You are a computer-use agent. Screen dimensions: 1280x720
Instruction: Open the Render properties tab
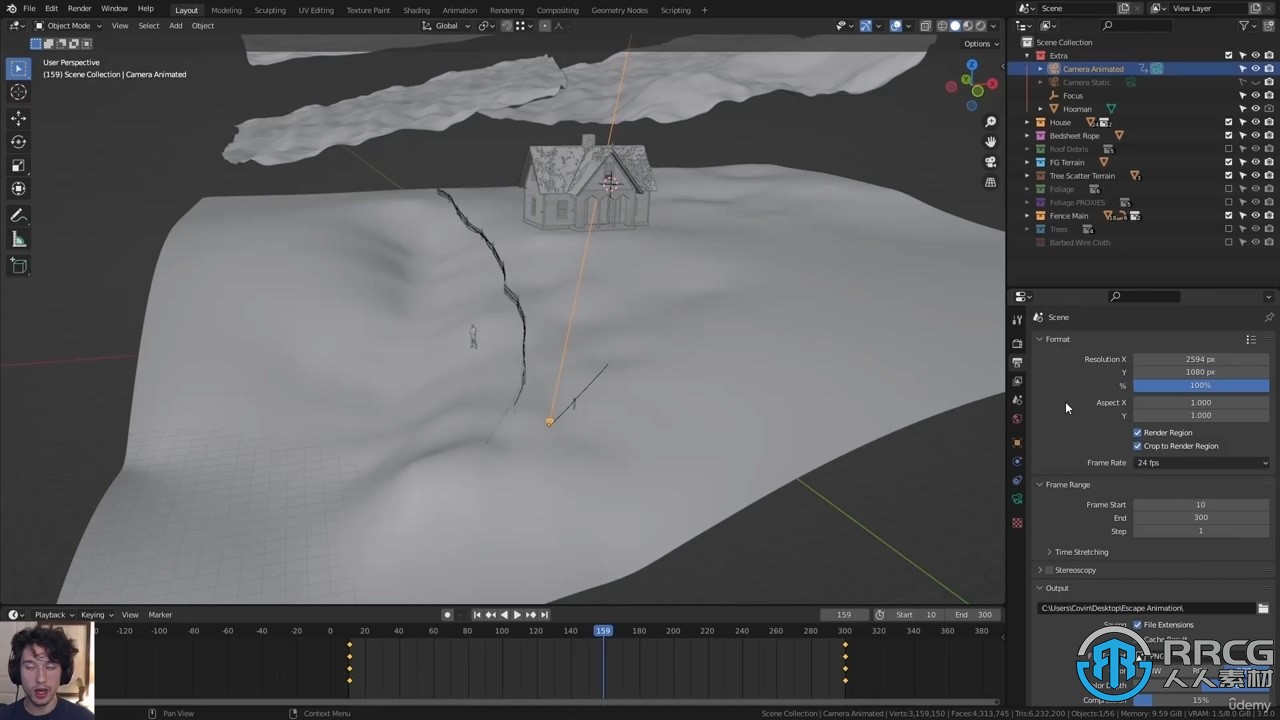(x=1017, y=343)
